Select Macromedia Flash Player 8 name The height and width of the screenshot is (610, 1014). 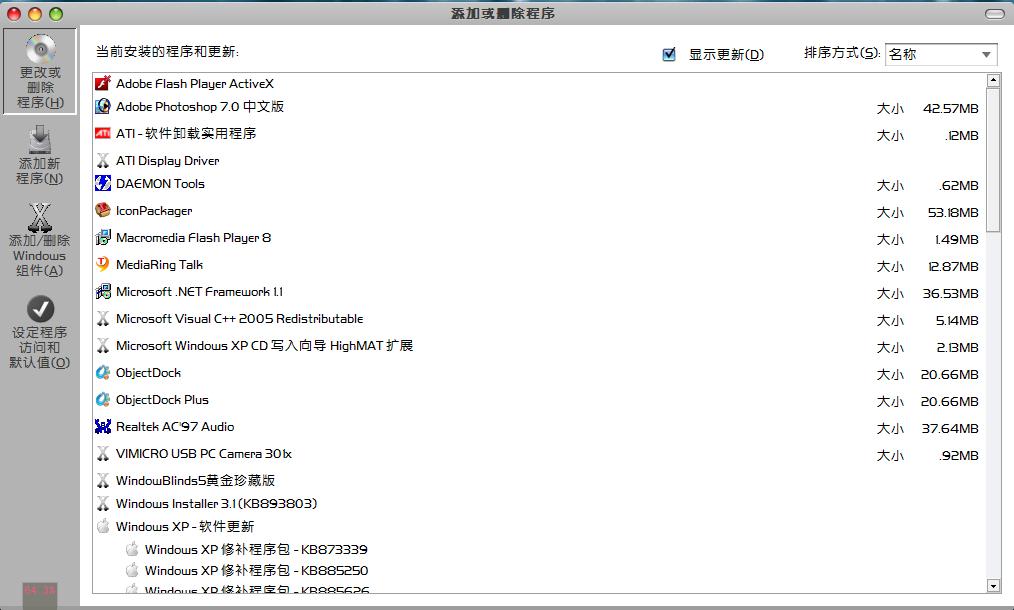click(x=193, y=238)
